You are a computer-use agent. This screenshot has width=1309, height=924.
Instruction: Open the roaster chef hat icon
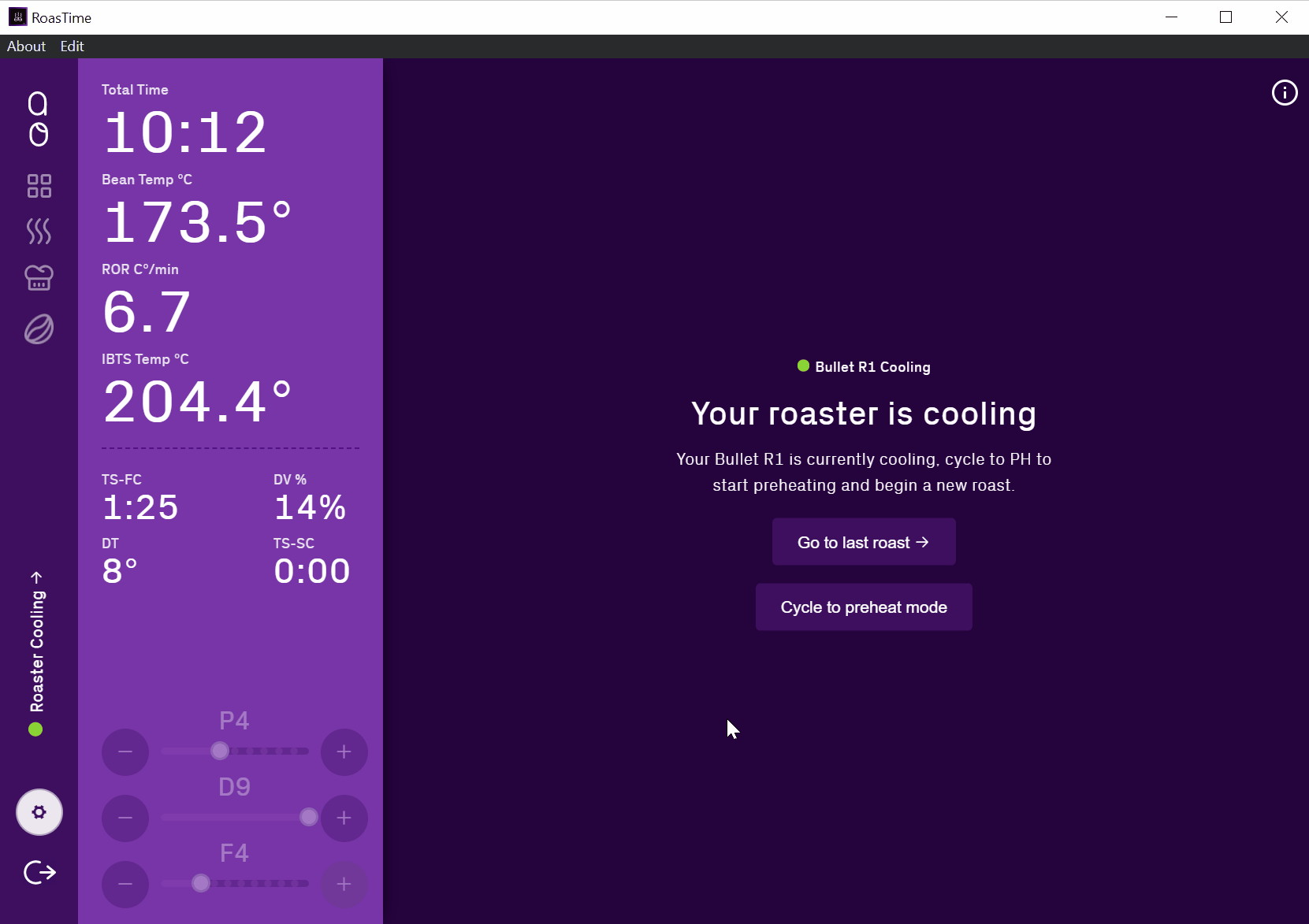click(x=39, y=277)
